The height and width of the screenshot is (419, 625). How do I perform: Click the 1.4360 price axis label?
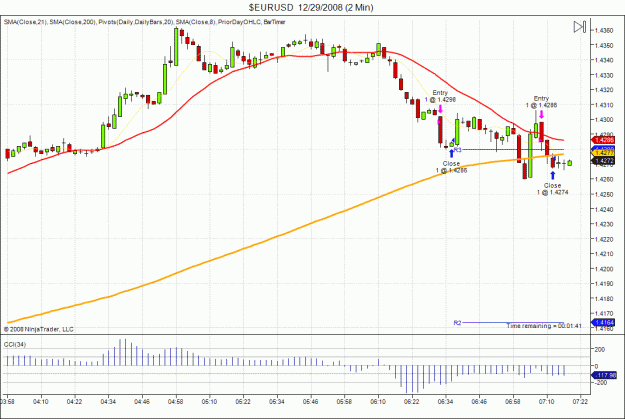pos(604,30)
